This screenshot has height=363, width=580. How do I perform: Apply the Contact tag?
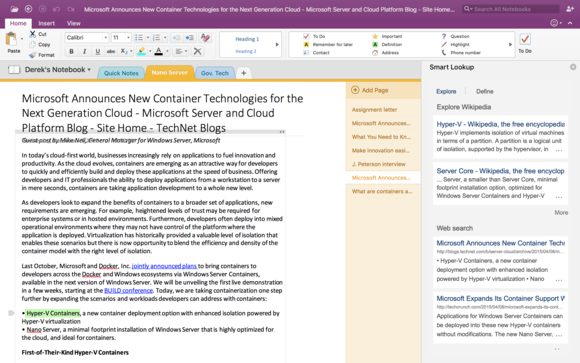(316, 53)
